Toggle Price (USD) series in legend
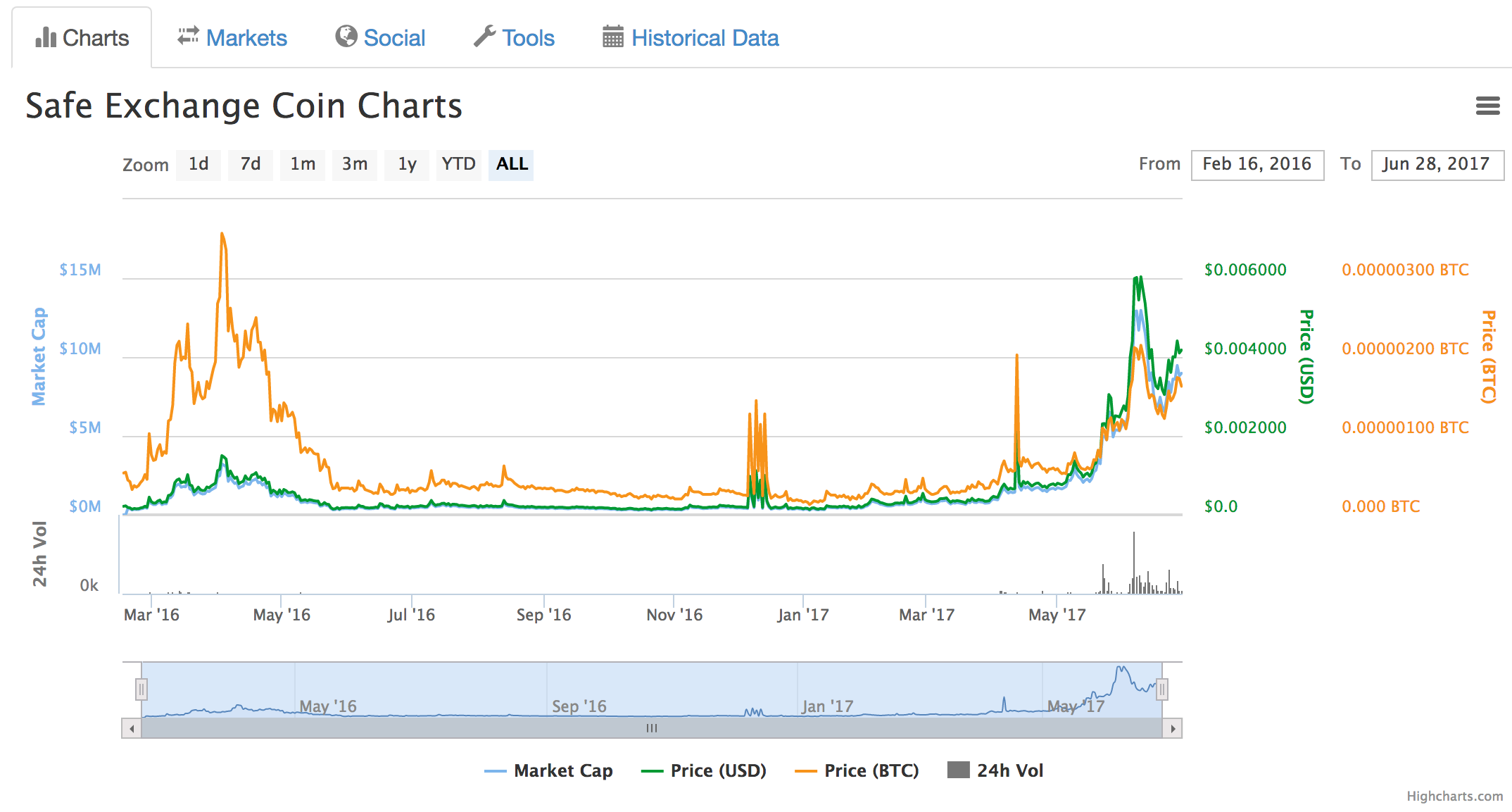The height and width of the screenshot is (812, 1512). click(704, 771)
